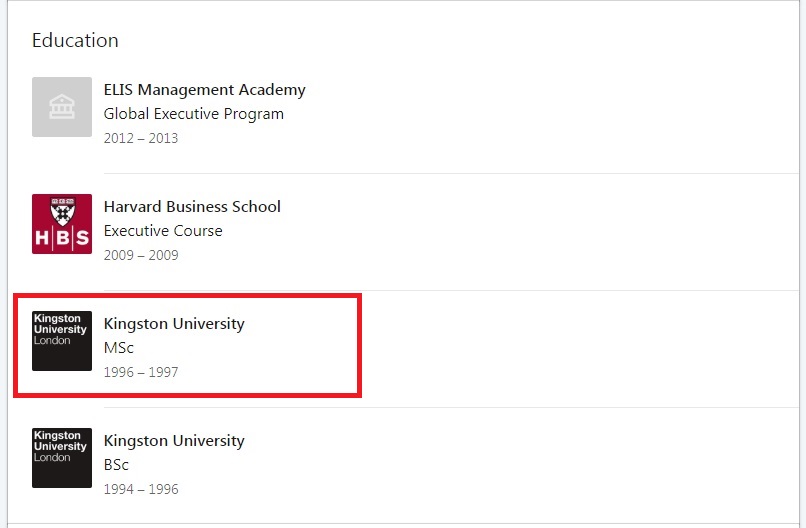
Task: Open Kingston University link for MSc entry
Action: (174, 324)
